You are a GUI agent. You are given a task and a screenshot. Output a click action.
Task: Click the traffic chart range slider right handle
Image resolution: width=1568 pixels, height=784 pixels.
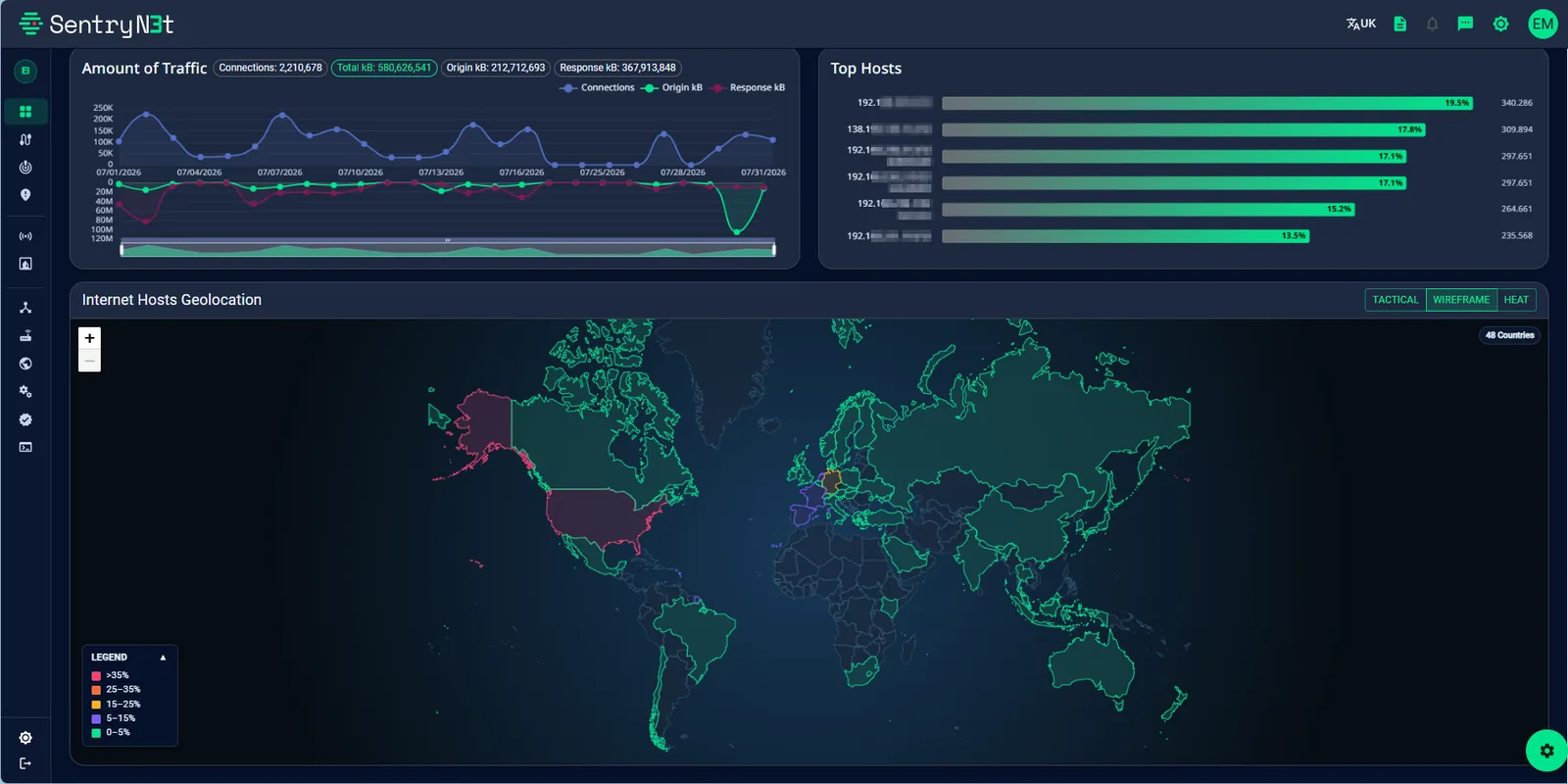coord(774,249)
